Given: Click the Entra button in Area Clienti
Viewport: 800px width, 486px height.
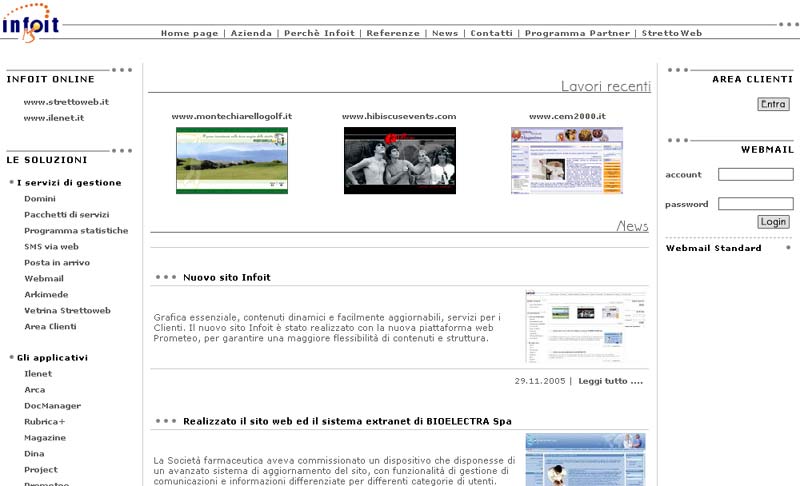Looking at the screenshot, I should point(773,104).
